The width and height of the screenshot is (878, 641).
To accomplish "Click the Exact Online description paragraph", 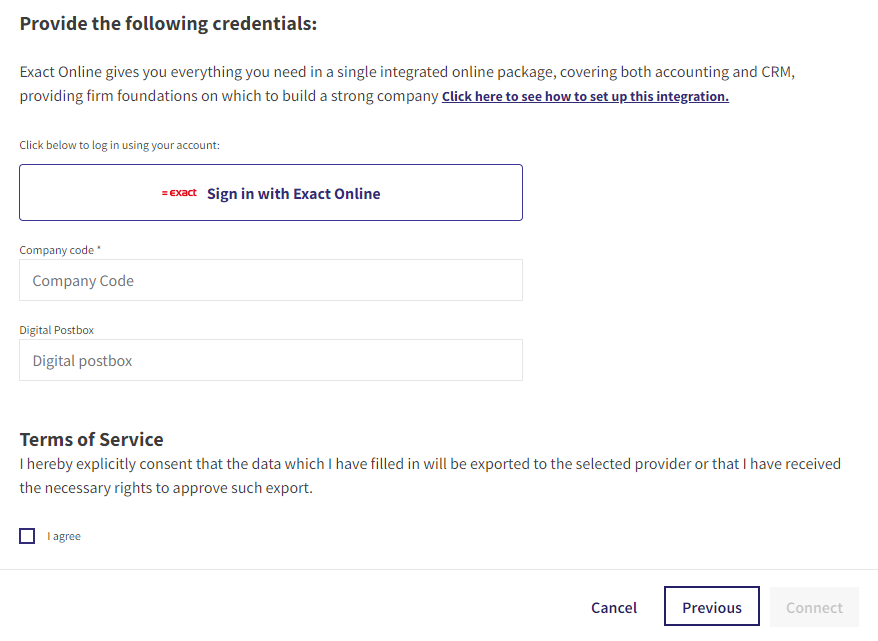I will point(407,84).
